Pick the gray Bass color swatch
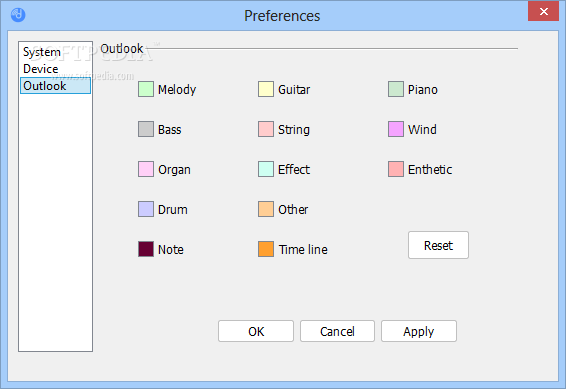Image resolution: width=566 pixels, height=389 pixels. point(146,129)
